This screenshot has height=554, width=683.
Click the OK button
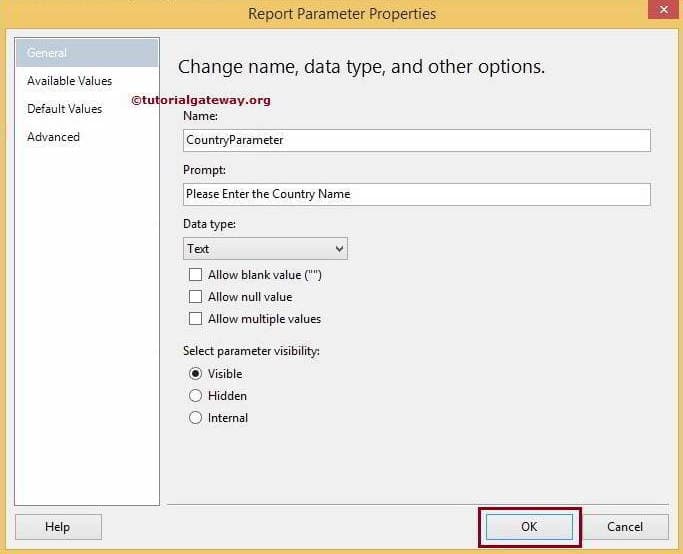tap(529, 527)
